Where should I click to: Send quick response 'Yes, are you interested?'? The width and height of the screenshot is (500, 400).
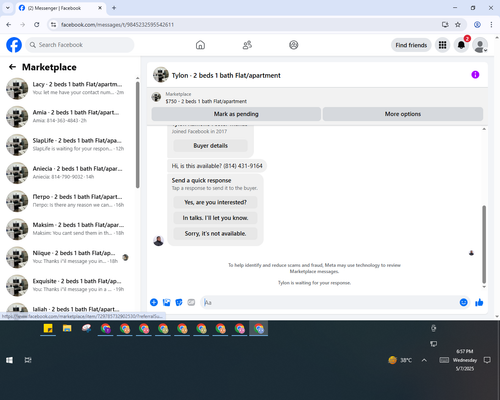click(x=215, y=202)
